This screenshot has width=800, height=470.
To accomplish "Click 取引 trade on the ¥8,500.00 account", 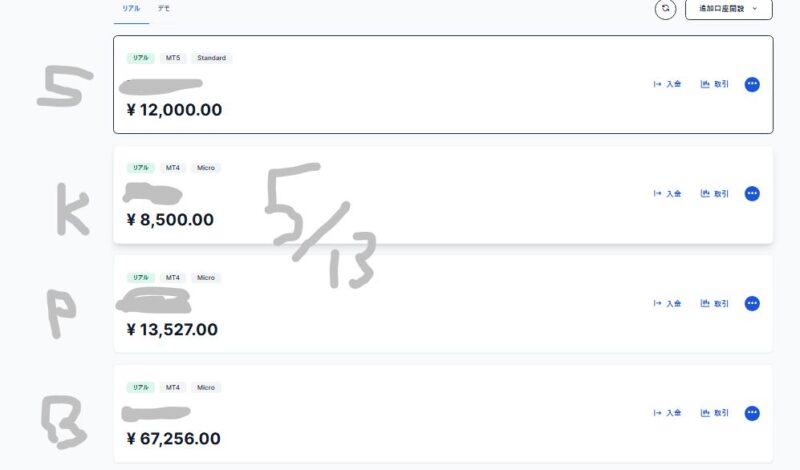I will (715, 193).
